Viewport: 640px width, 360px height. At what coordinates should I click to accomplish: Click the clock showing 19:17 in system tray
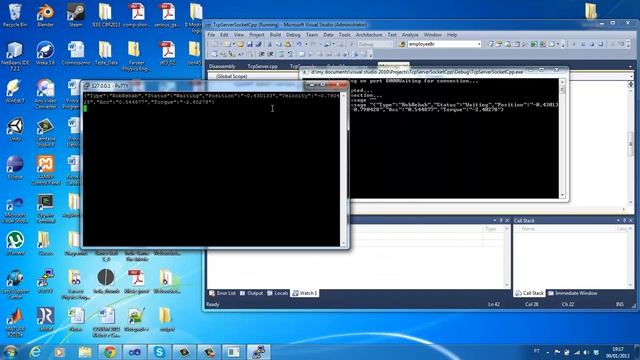click(618, 352)
